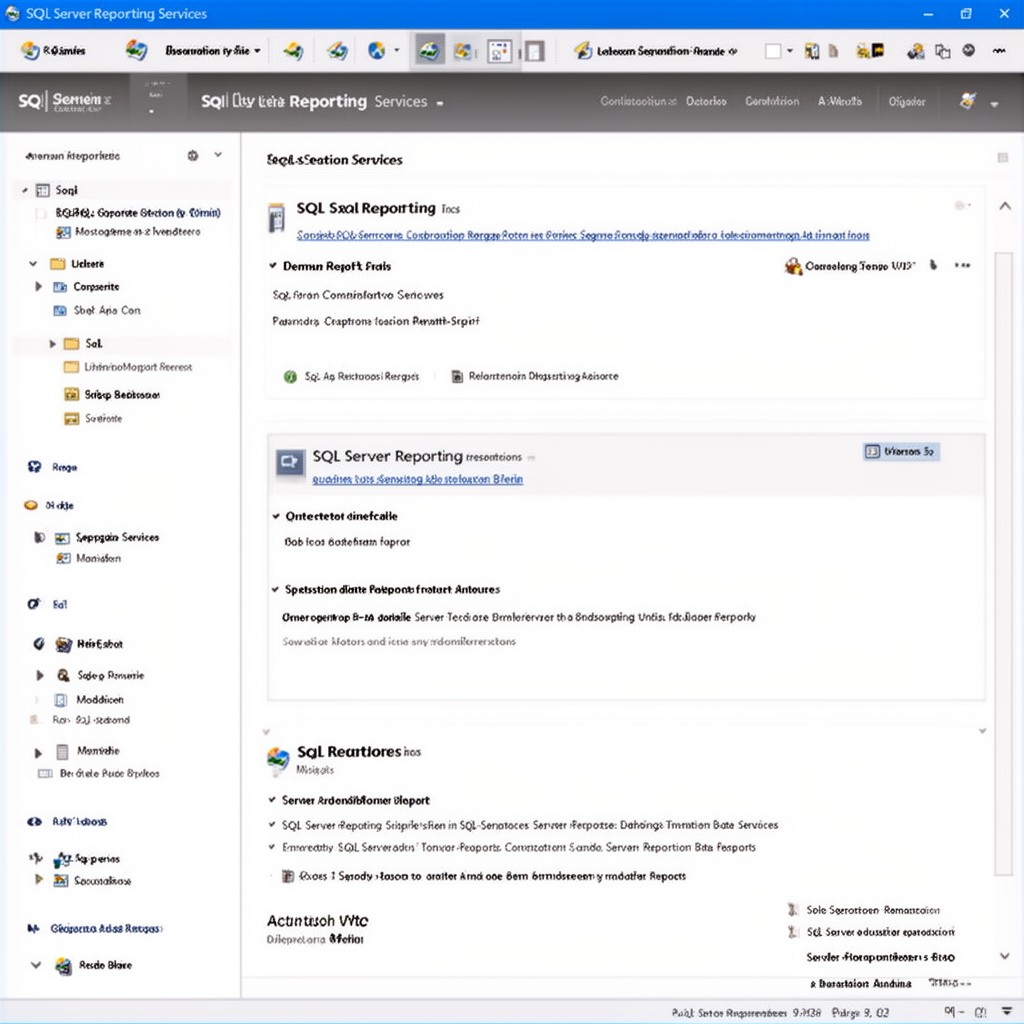This screenshot has height=1024, width=1024.
Task: Click the user icon in toolbar right
Action: point(916,51)
